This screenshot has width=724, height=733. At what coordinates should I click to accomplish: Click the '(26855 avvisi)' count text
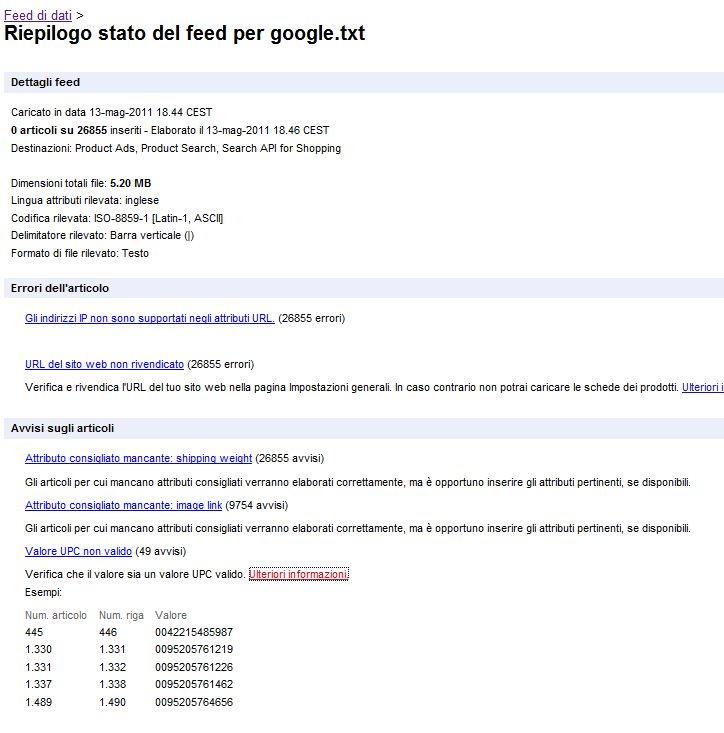coord(290,458)
